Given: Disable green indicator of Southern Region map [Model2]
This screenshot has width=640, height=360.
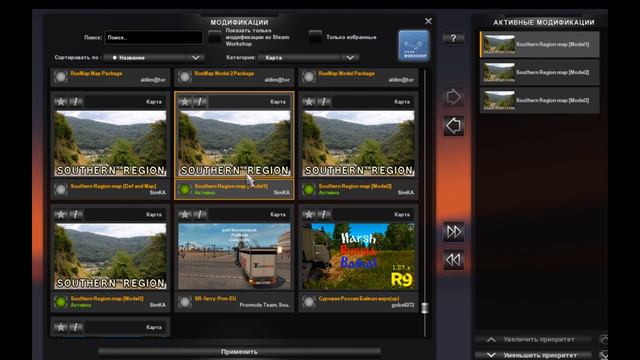Looking at the screenshot, I should [x=309, y=189].
